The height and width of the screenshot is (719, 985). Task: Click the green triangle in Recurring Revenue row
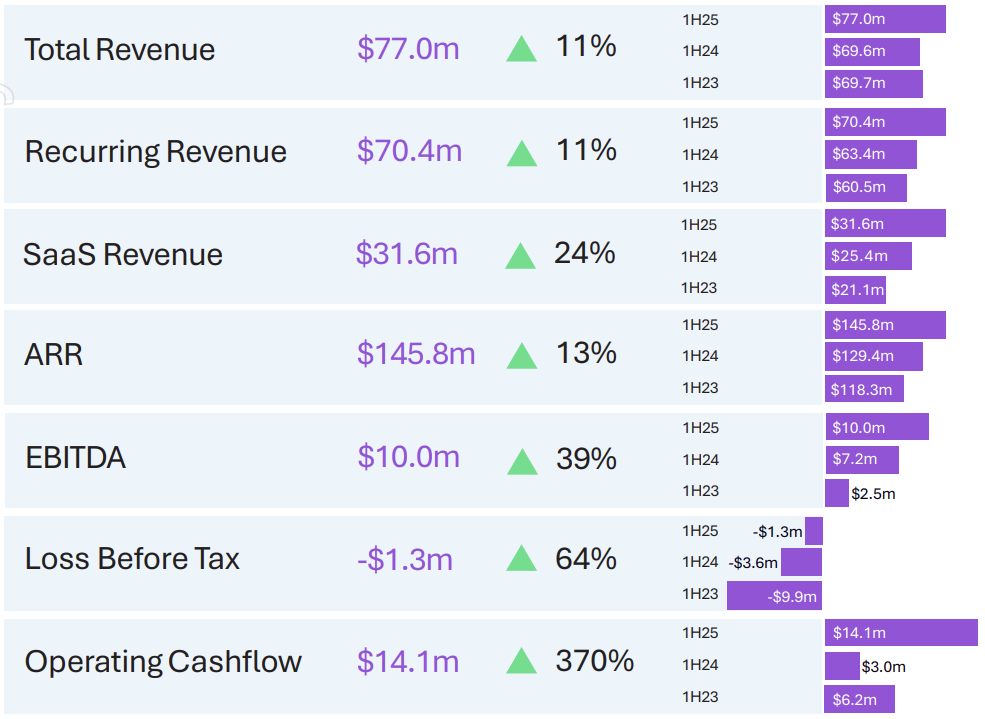(x=521, y=153)
